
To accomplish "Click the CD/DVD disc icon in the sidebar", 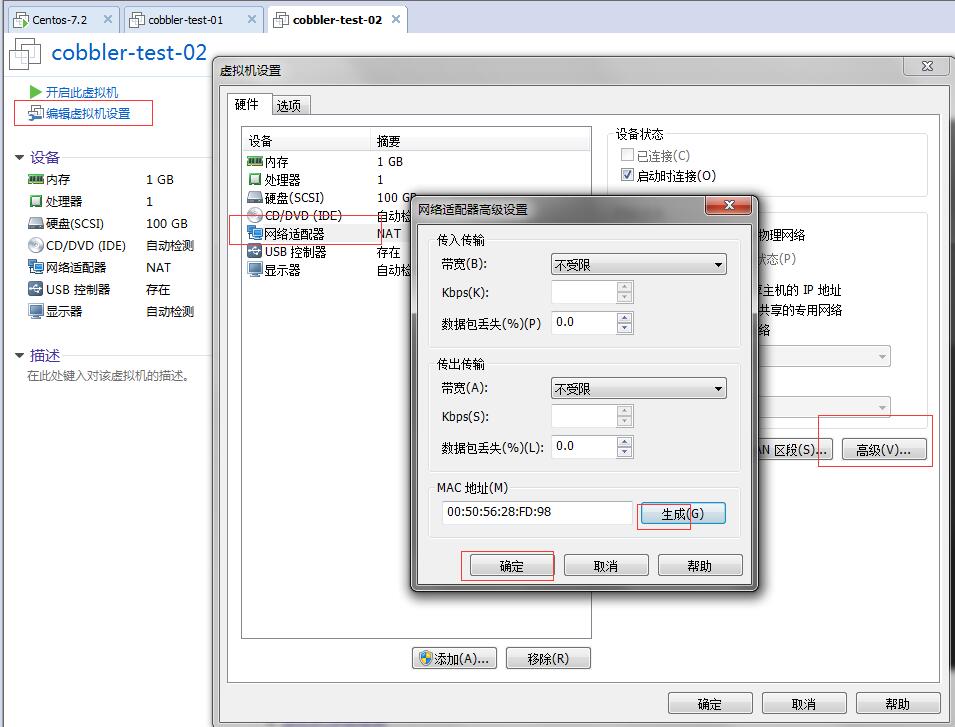I will [x=35, y=245].
